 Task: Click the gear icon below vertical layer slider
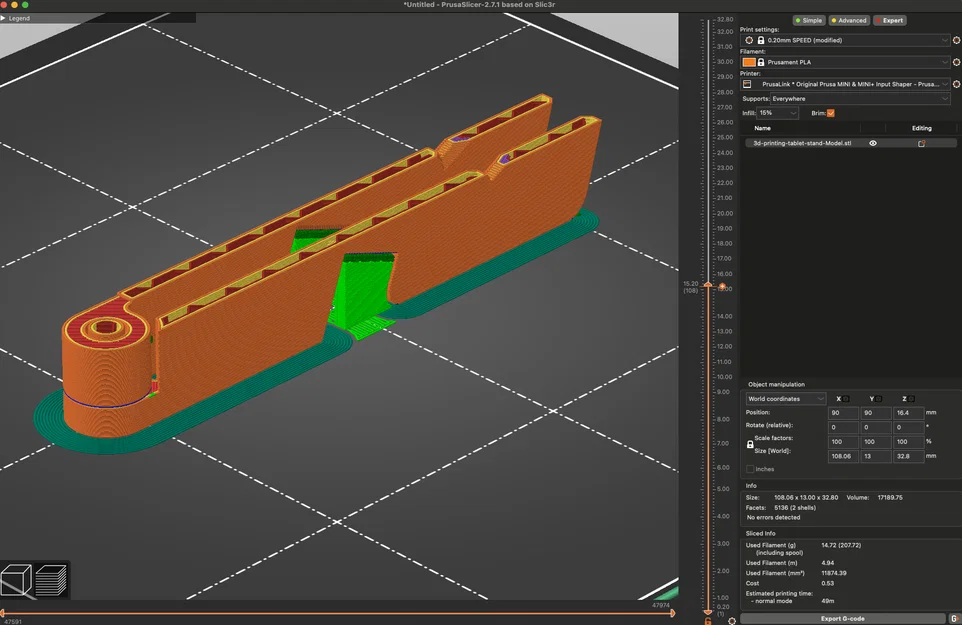click(x=731, y=621)
